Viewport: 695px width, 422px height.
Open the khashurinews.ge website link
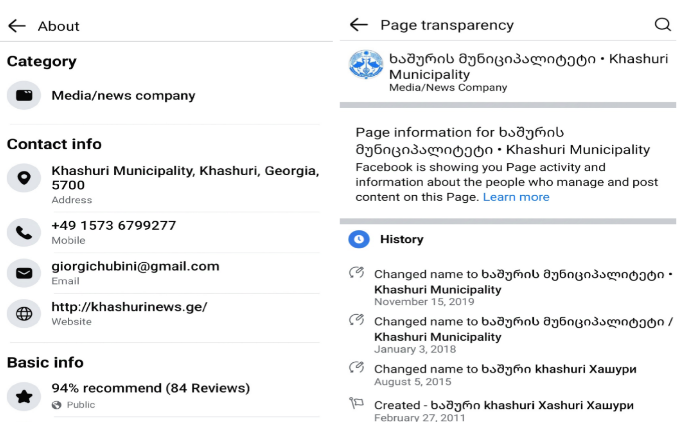point(129,307)
